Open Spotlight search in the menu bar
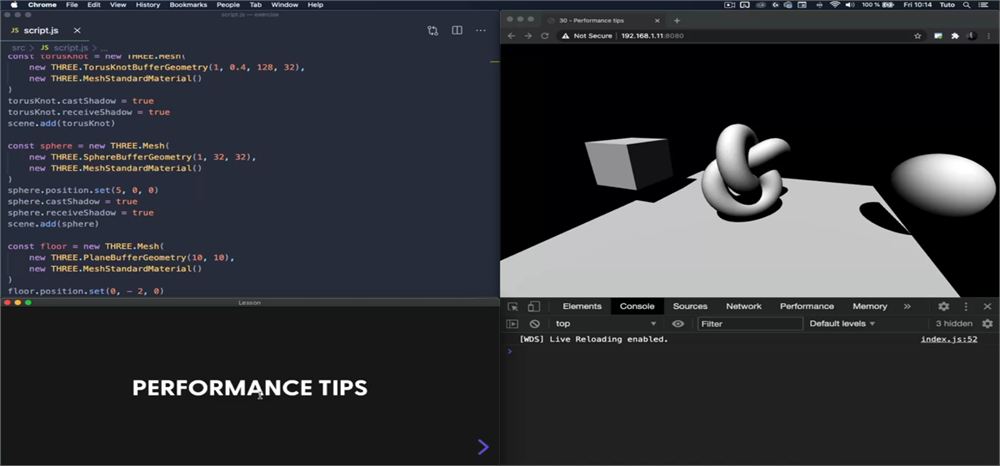This screenshot has width=1000, height=466. point(966,4)
